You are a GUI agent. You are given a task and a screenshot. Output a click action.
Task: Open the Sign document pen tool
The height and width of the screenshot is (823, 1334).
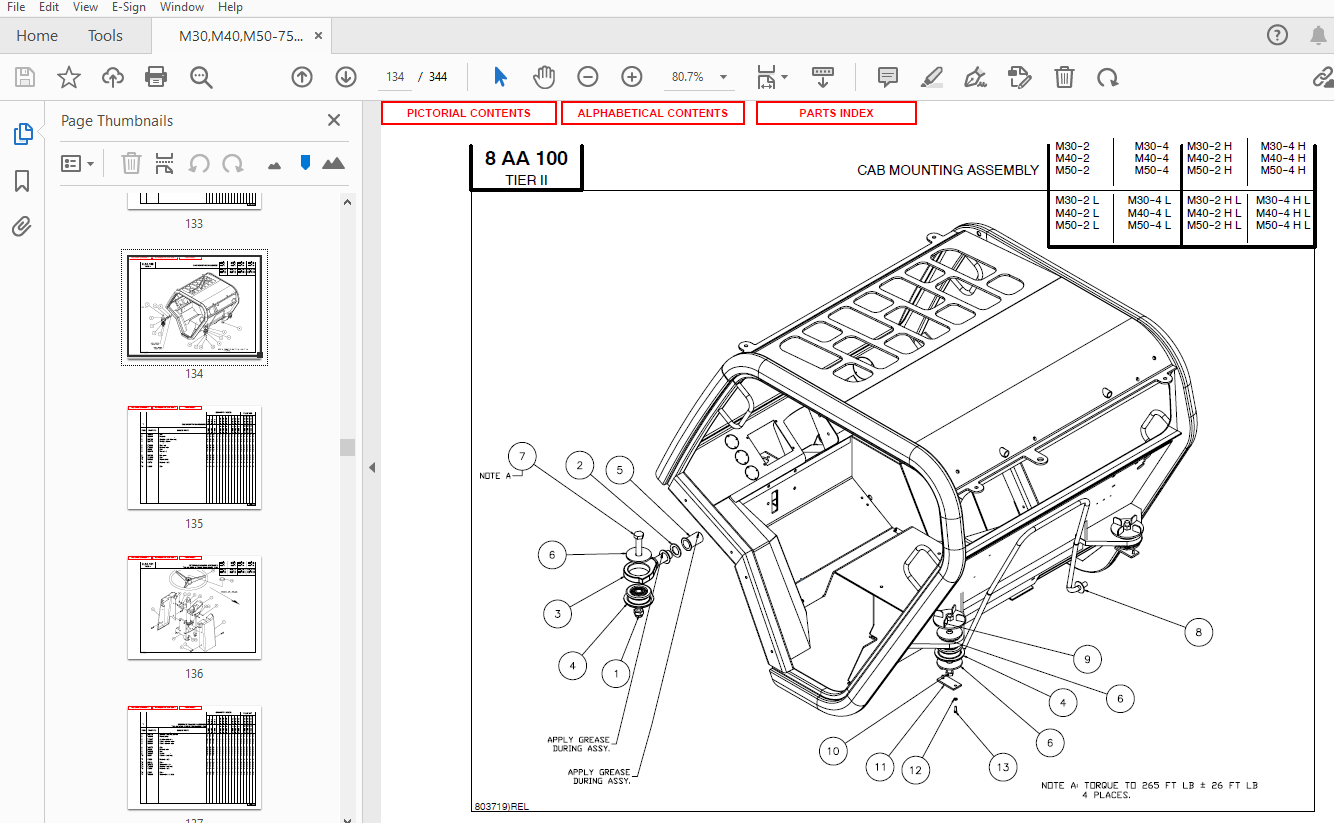976,77
